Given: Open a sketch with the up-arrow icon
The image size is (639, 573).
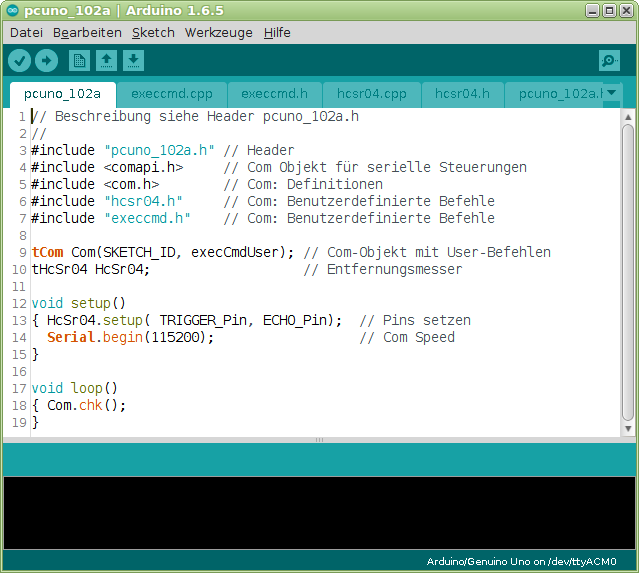Looking at the screenshot, I should click(106, 61).
